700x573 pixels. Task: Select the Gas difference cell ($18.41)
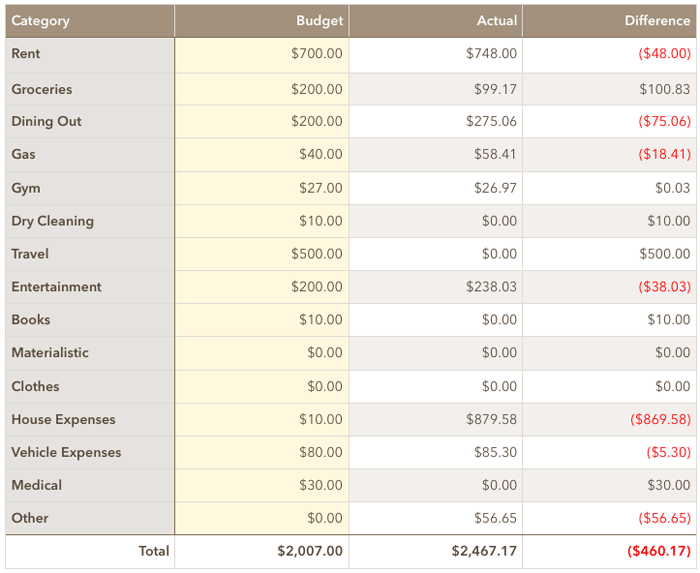click(609, 154)
